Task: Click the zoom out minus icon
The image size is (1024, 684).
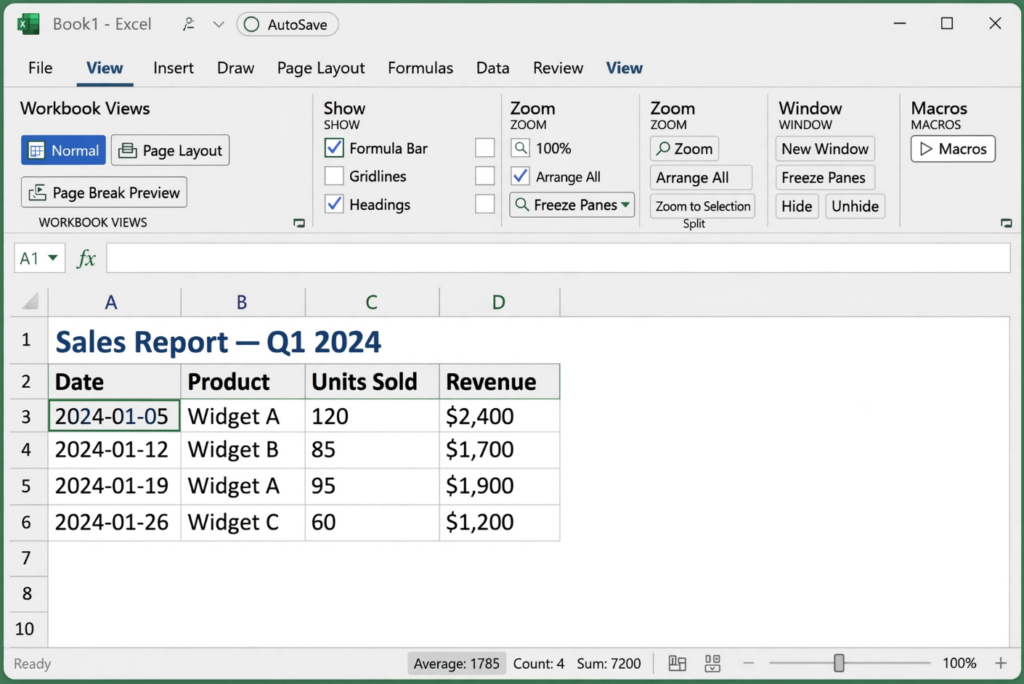Action: click(748, 664)
